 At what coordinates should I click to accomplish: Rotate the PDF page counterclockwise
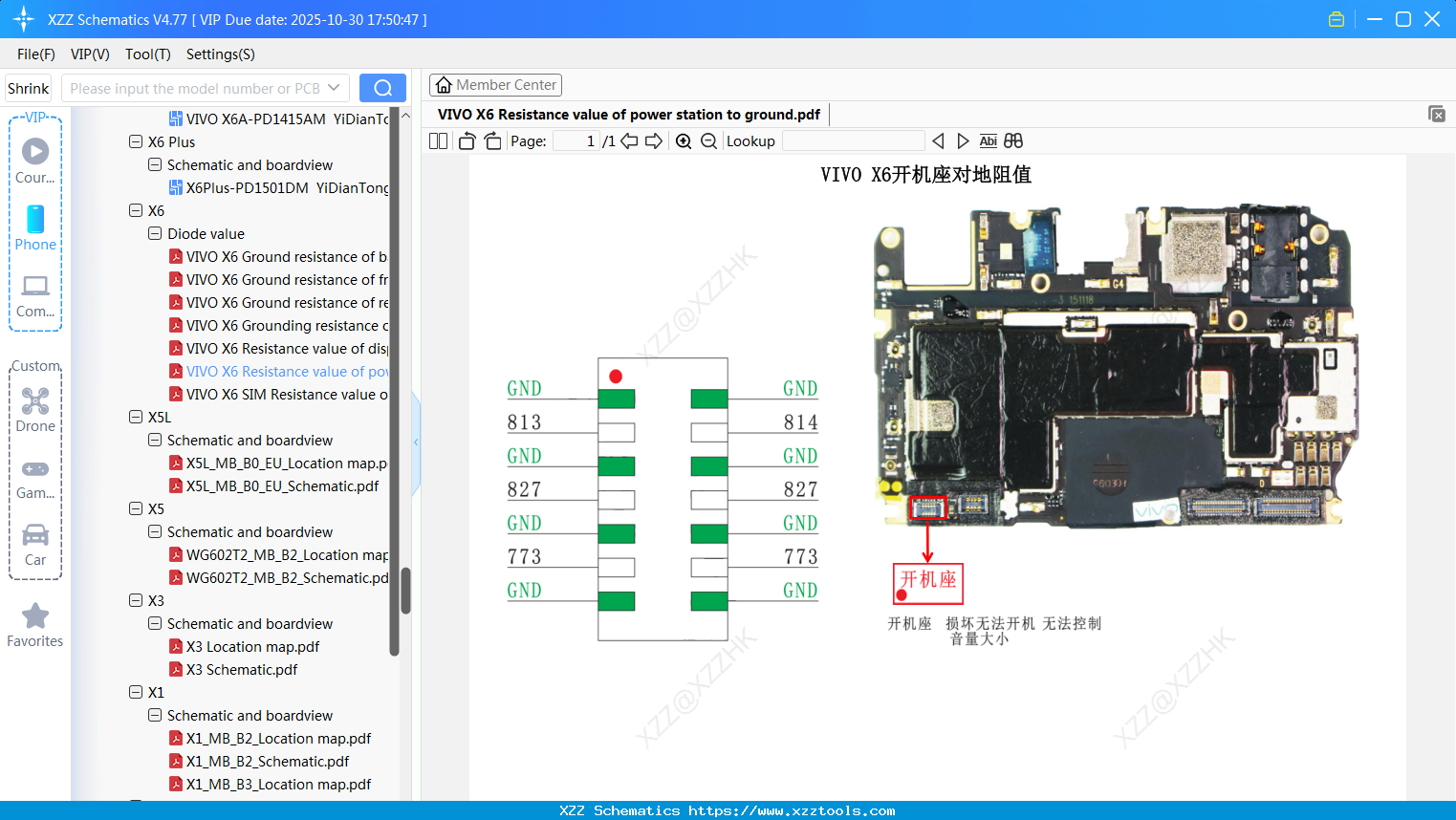[466, 140]
